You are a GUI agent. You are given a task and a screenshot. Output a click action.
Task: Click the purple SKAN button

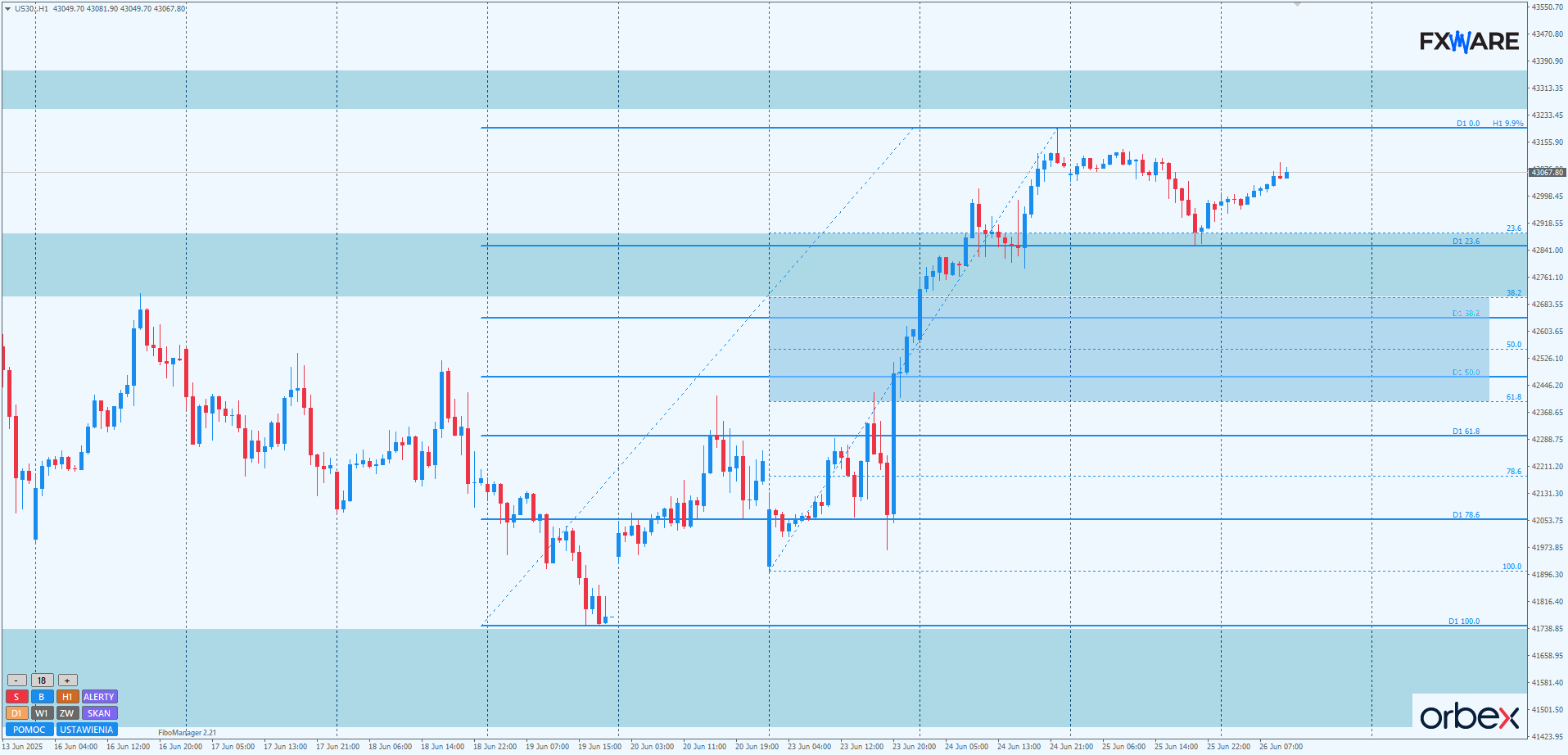click(99, 713)
